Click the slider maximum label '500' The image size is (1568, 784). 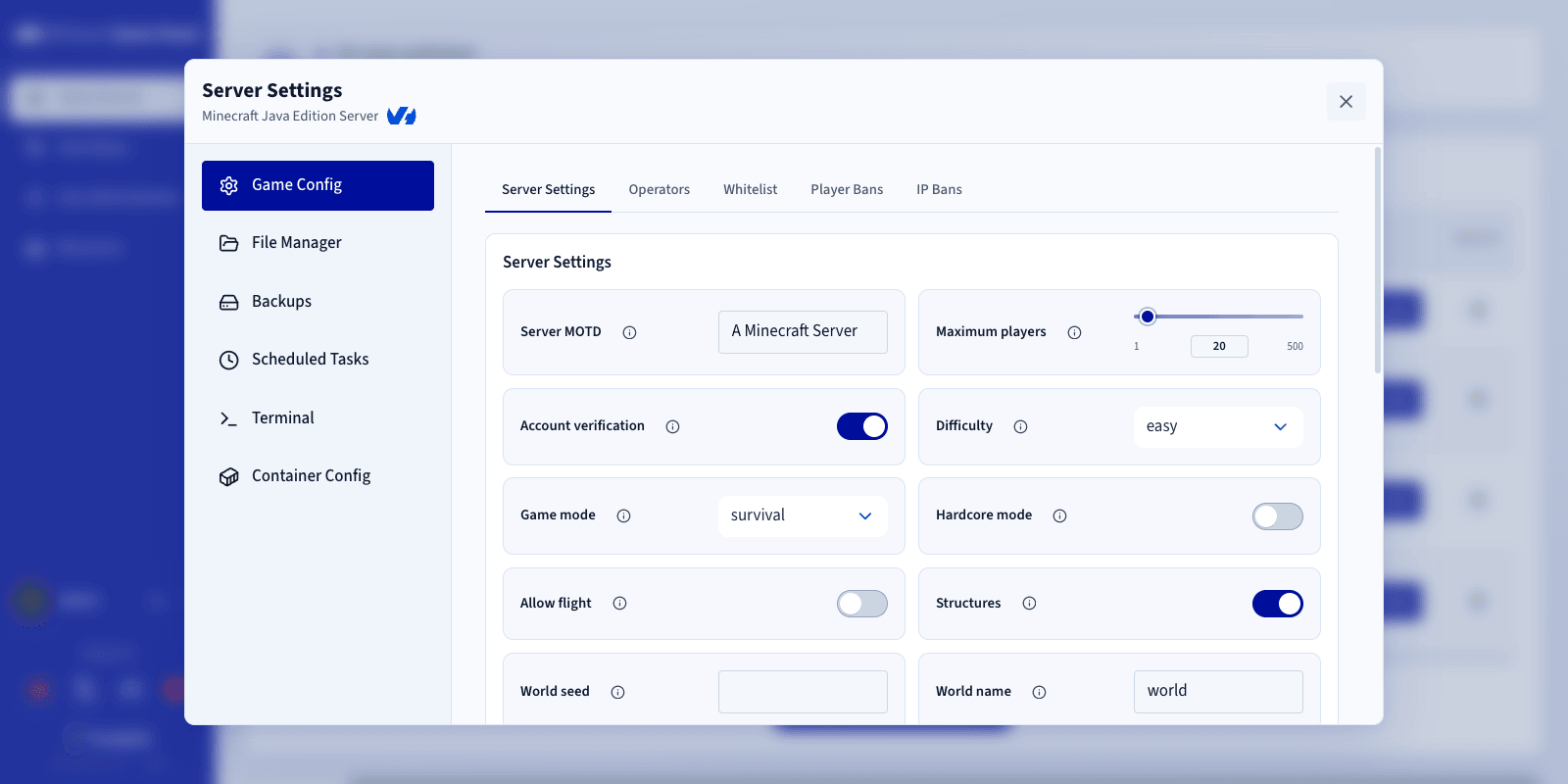(1295, 346)
